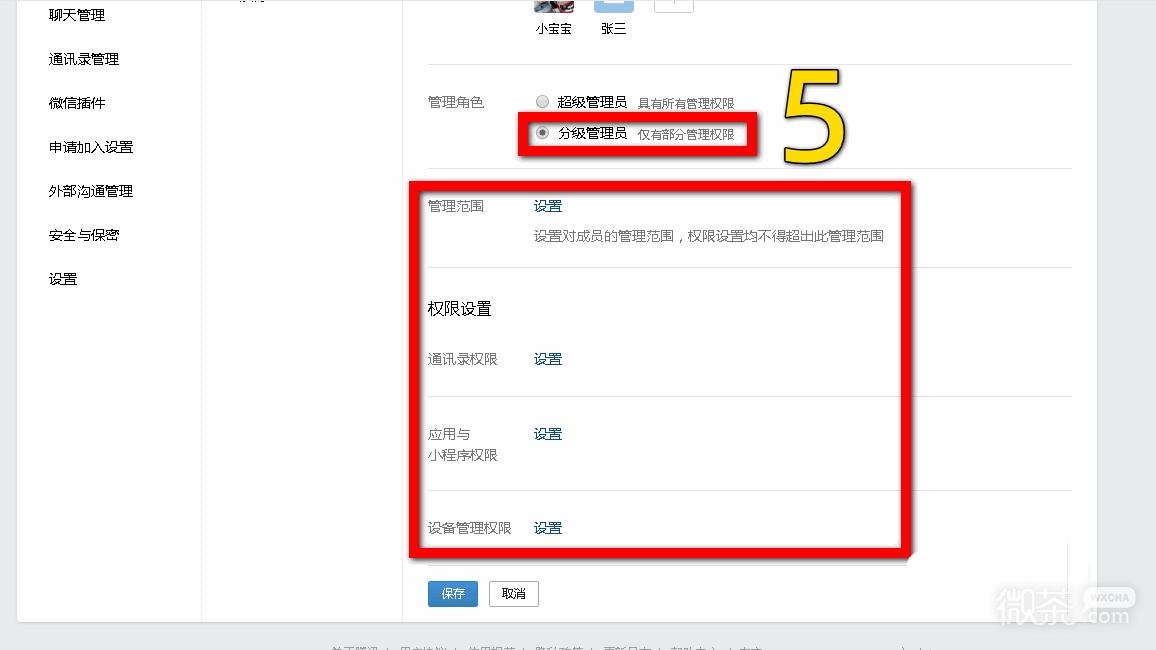The height and width of the screenshot is (650, 1156).
Task: Open 设置 link for 设备管理权限
Action: tap(548, 527)
